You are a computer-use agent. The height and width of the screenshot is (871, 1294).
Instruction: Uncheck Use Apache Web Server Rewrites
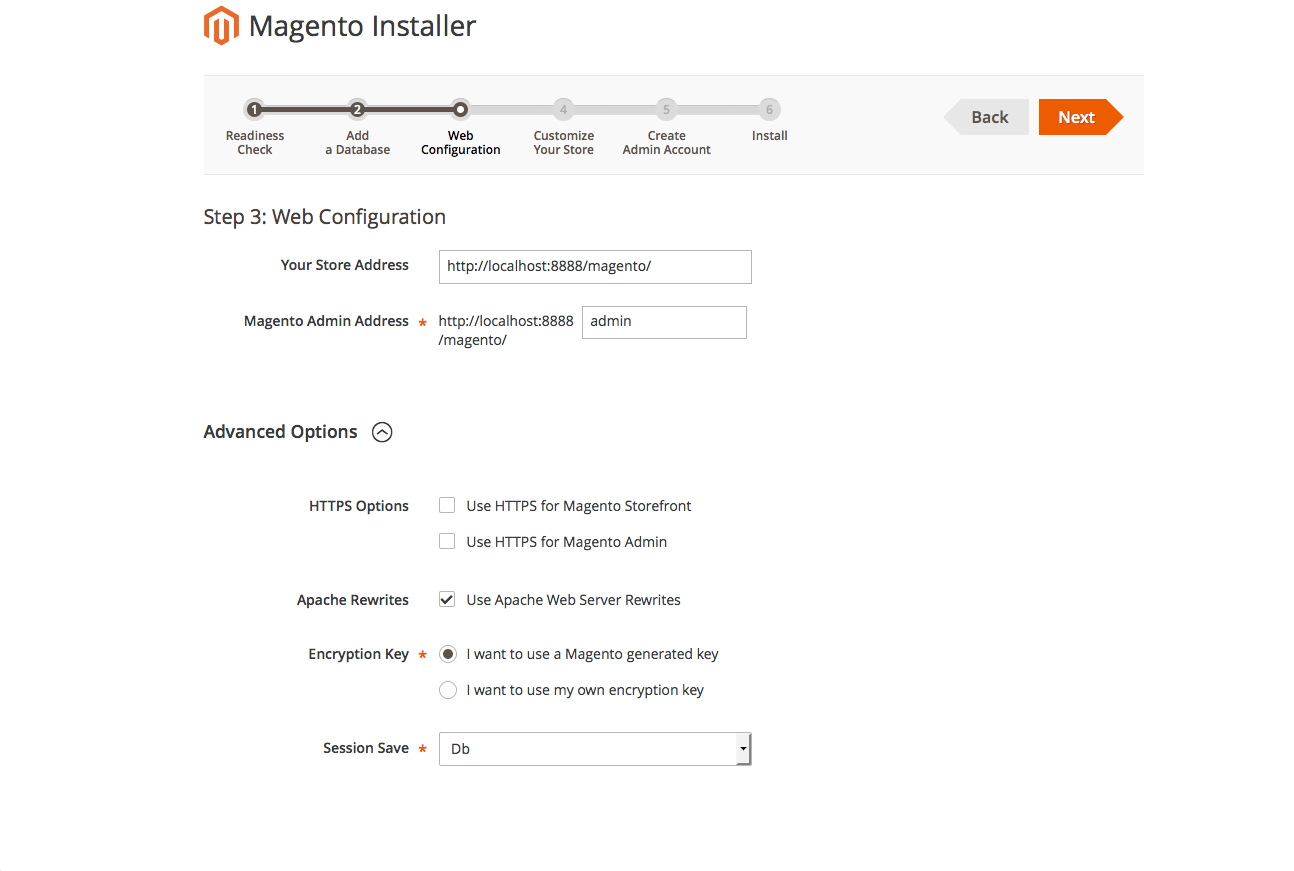pyautogui.click(x=447, y=600)
